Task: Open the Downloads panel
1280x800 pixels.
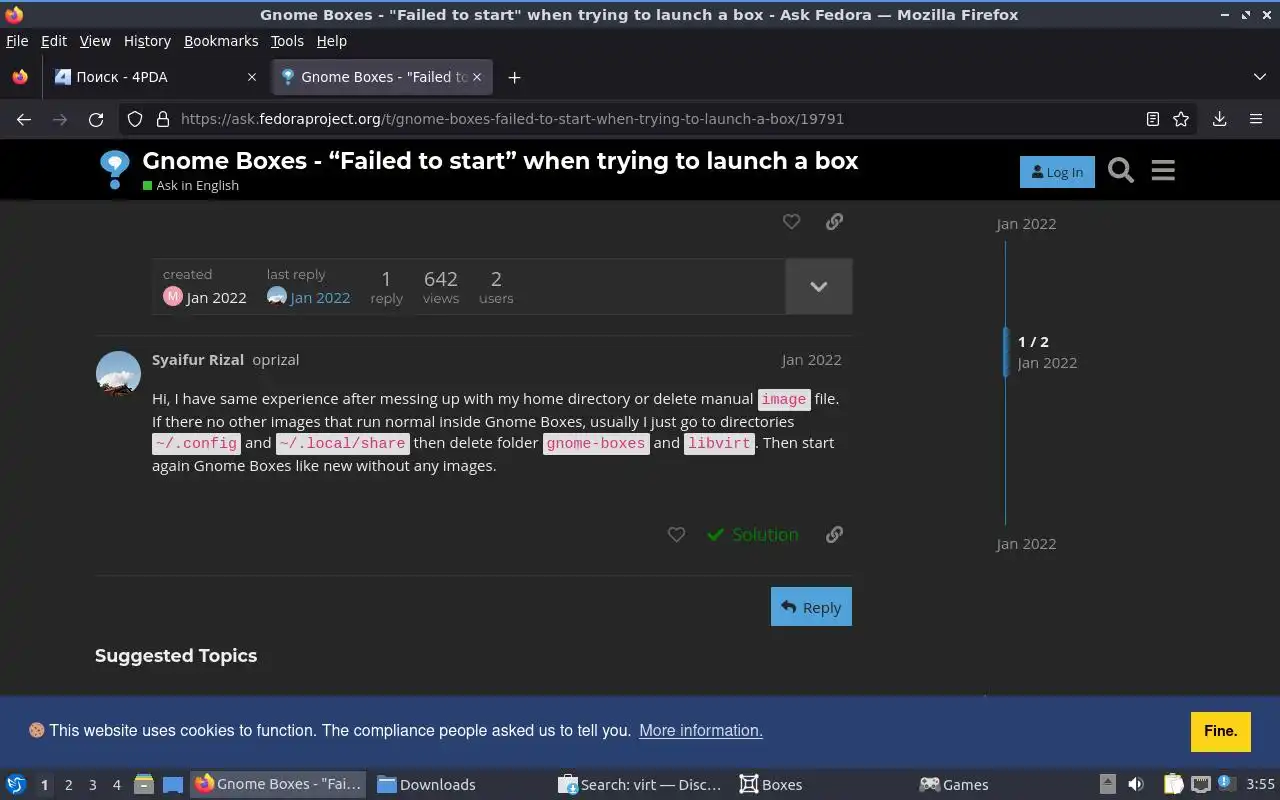Action: pyautogui.click(x=1220, y=119)
